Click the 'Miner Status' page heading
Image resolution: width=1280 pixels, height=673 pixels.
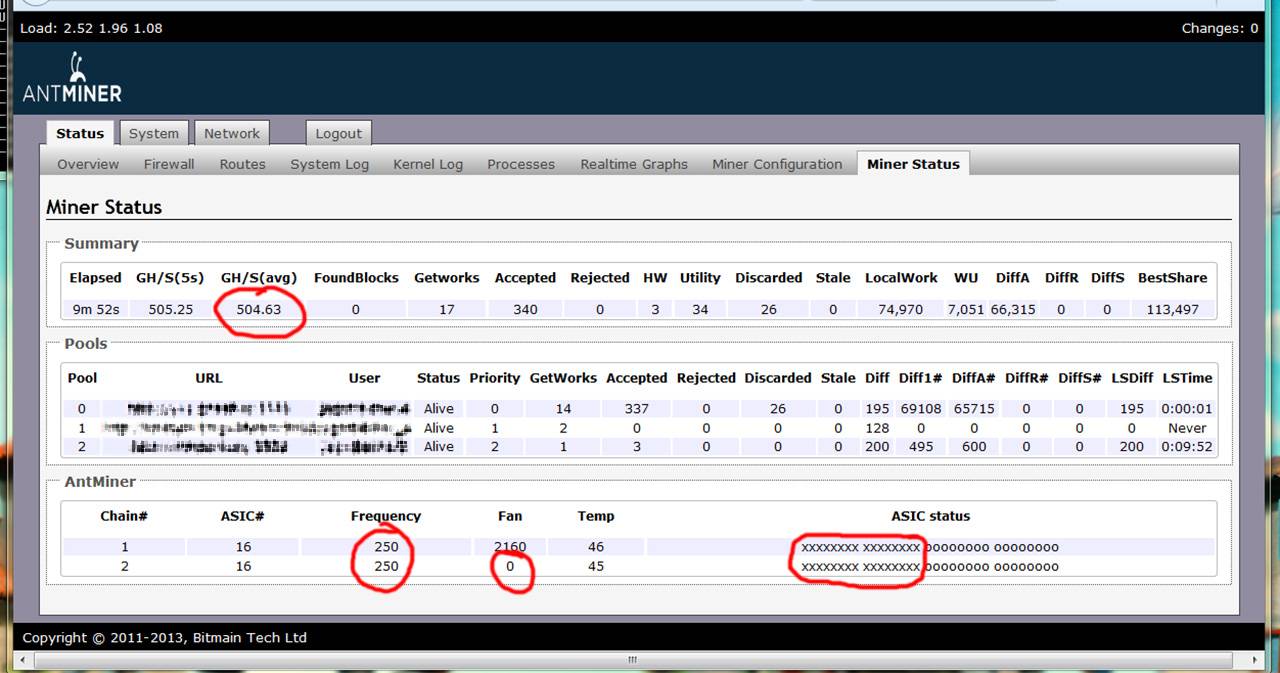point(104,207)
